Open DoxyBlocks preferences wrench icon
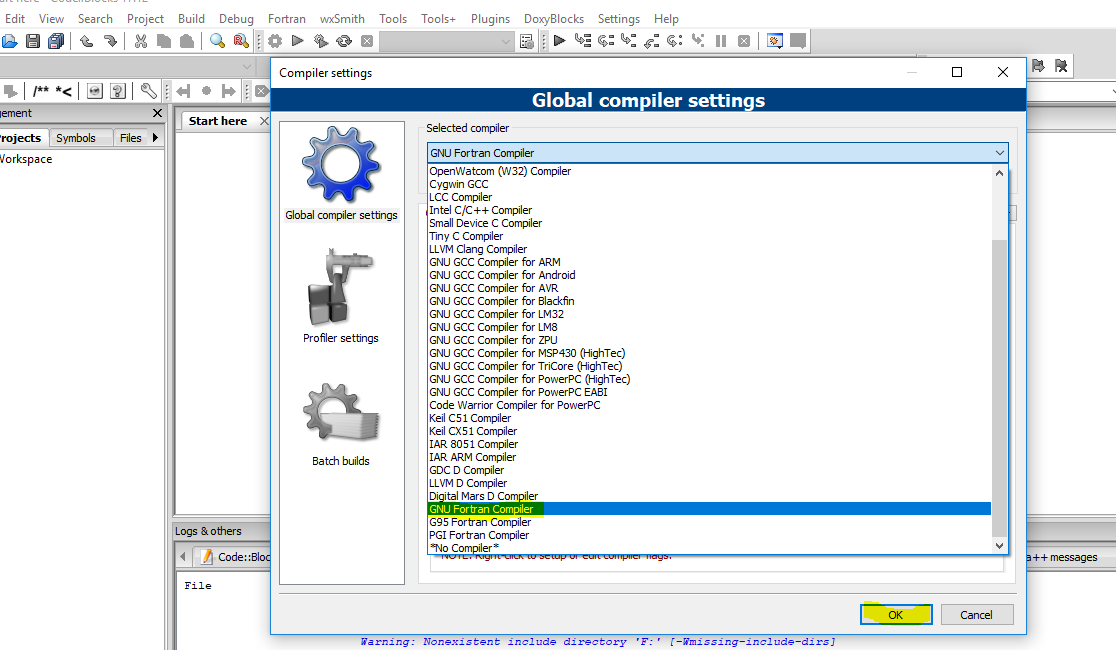This screenshot has width=1116, height=650. tap(148, 91)
